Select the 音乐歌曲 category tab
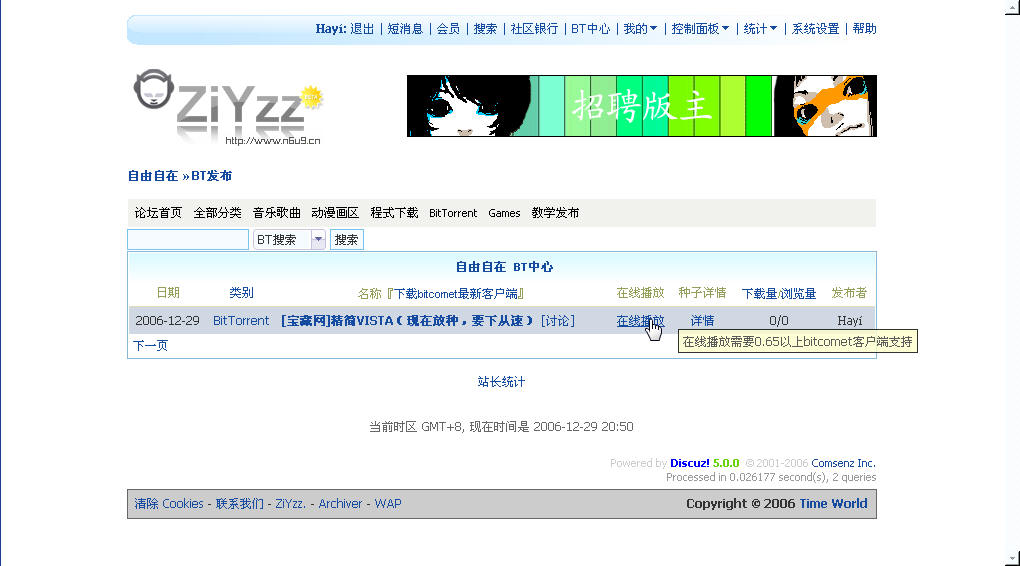1020x566 pixels. click(276, 213)
